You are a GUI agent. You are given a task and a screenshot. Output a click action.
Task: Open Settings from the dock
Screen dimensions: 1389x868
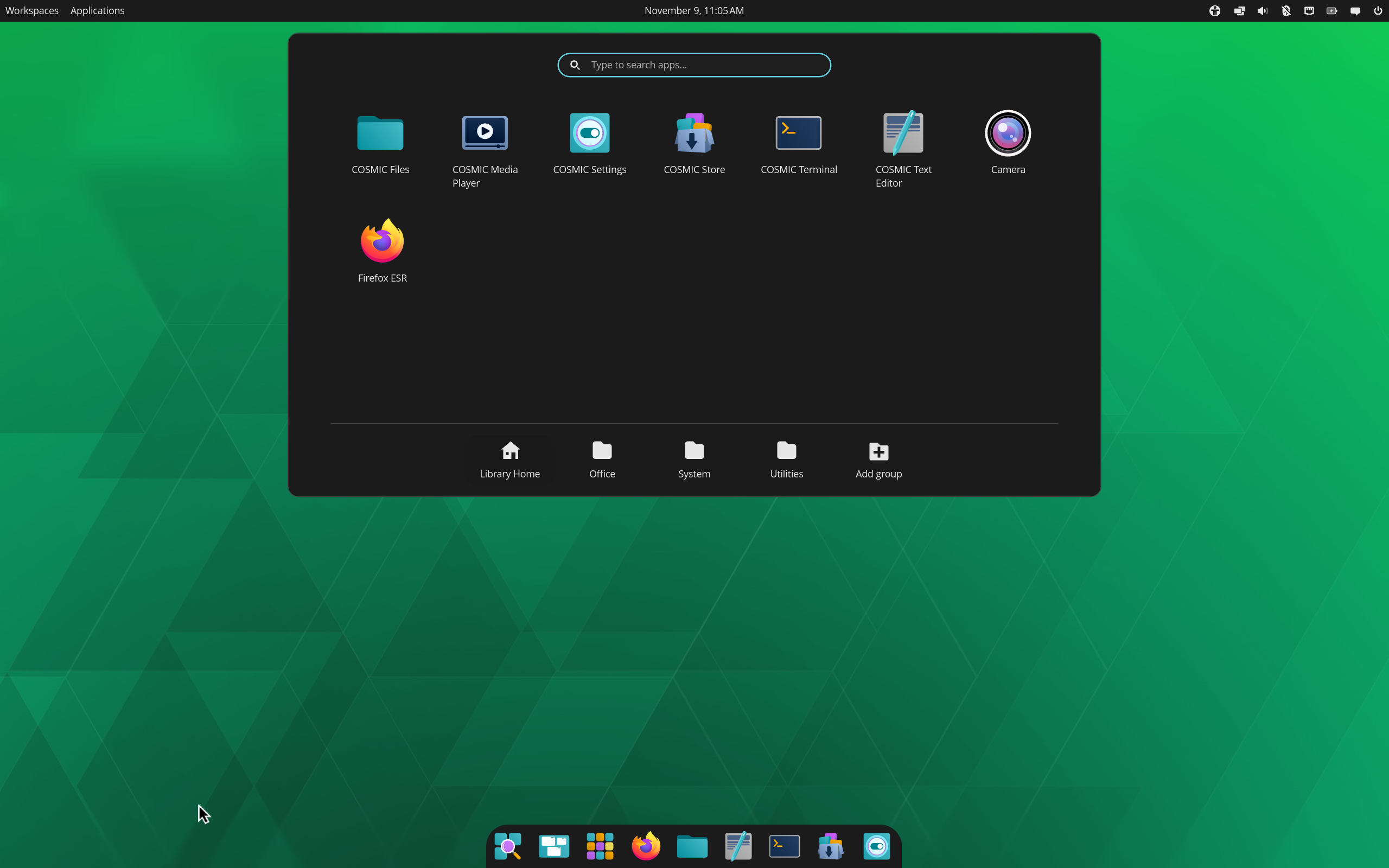coord(876,846)
